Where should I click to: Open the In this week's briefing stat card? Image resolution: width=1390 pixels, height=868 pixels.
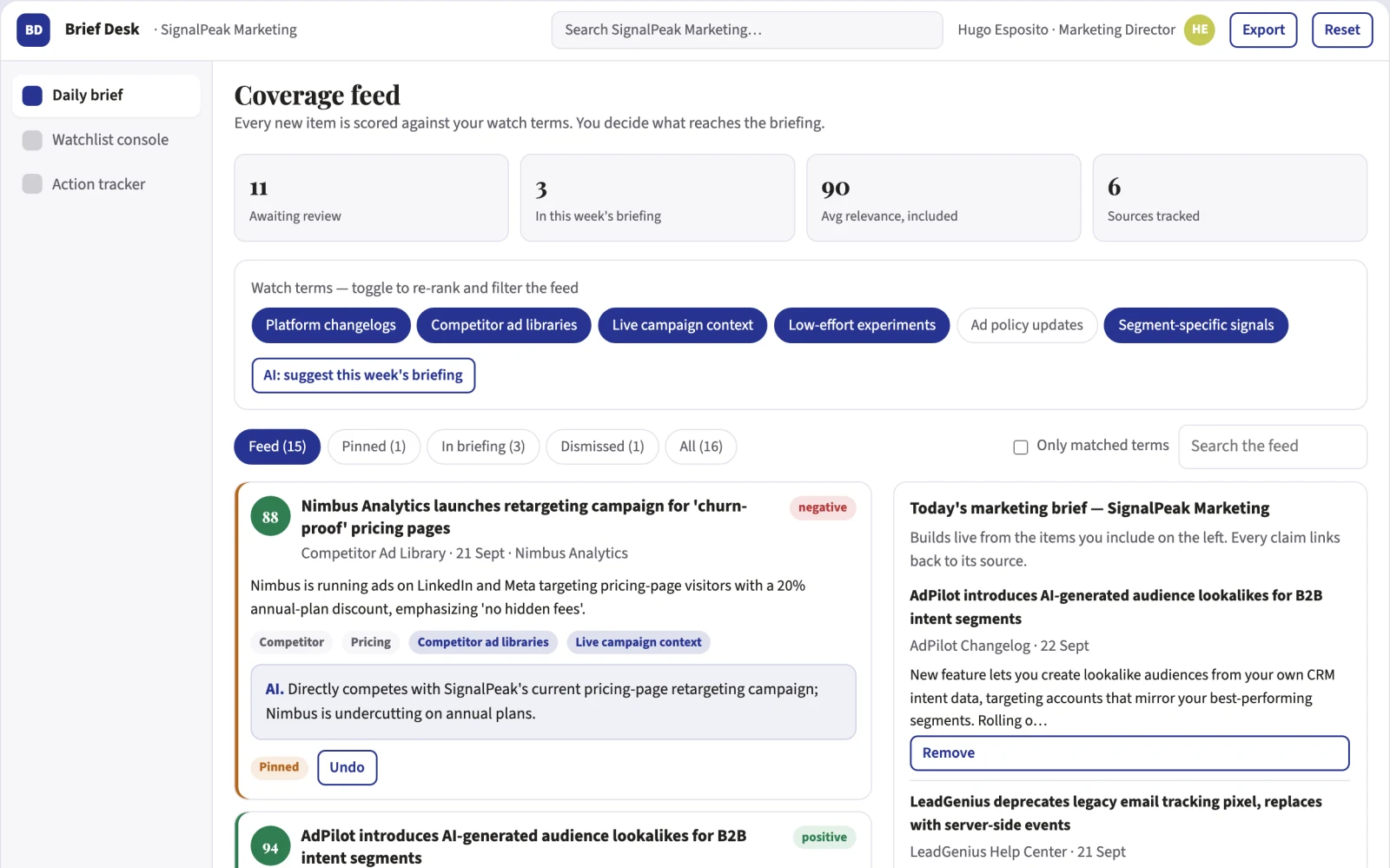658,198
